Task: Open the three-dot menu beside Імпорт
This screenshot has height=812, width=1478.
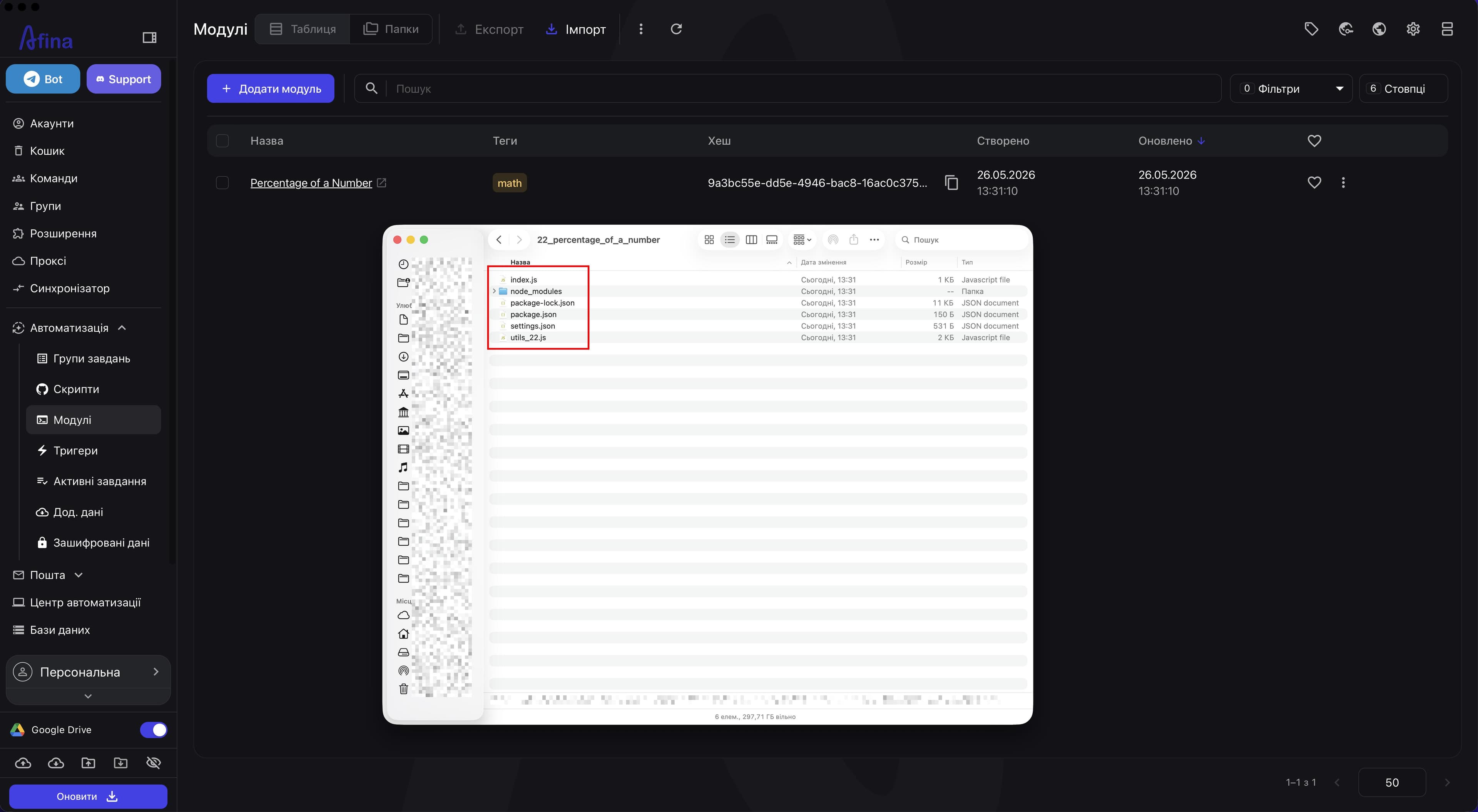Action: [x=641, y=29]
